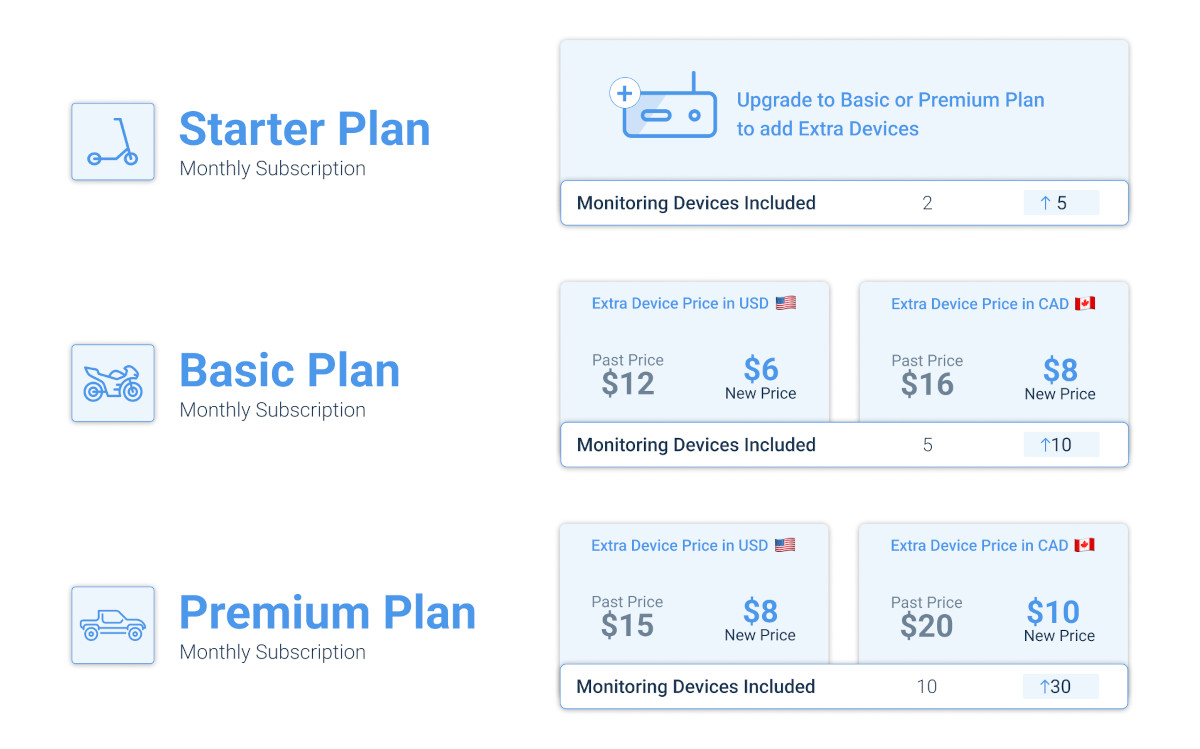This screenshot has width=1200, height=749.
Task: Click the Canada flag in Basic Plan
Action: tap(1085, 303)
